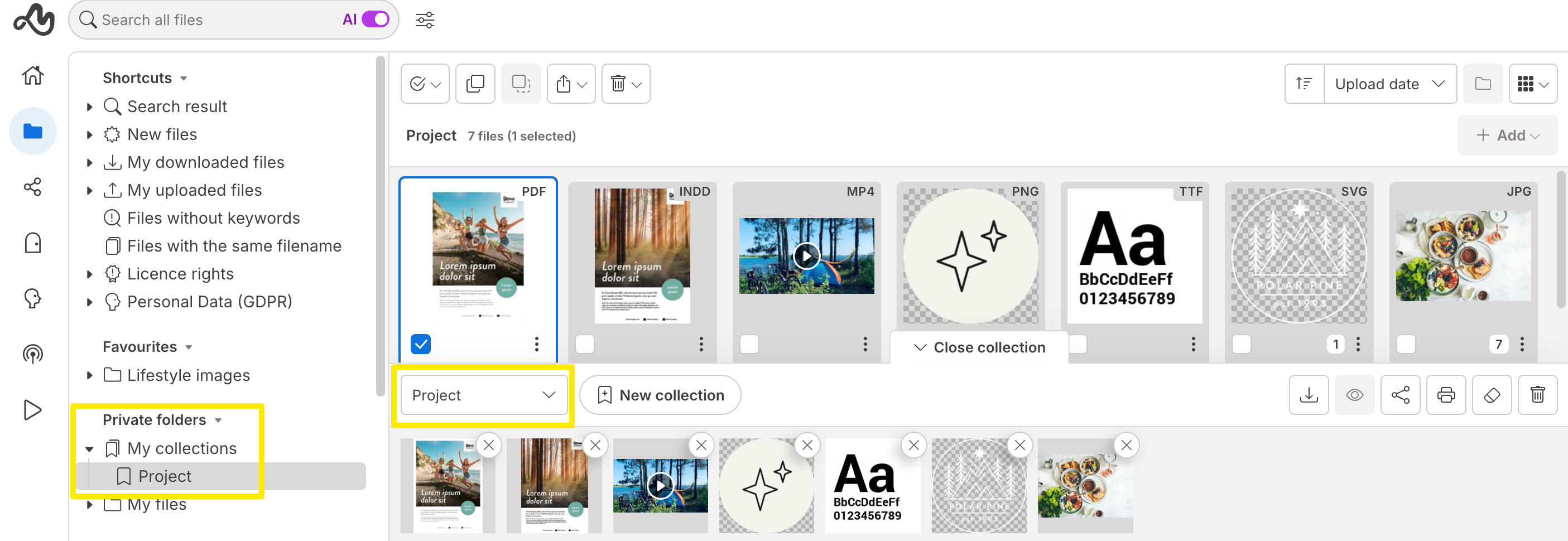Click the eraser icon to clear collection
The height and width of the screenshot is (541, 1568).
[1492, 395]
